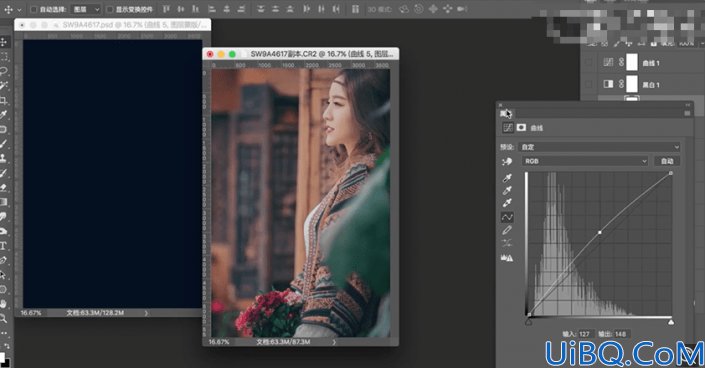705x368 pixels.
Task: Click the white point eyedropper in Curves
Action: pos(507,203)
